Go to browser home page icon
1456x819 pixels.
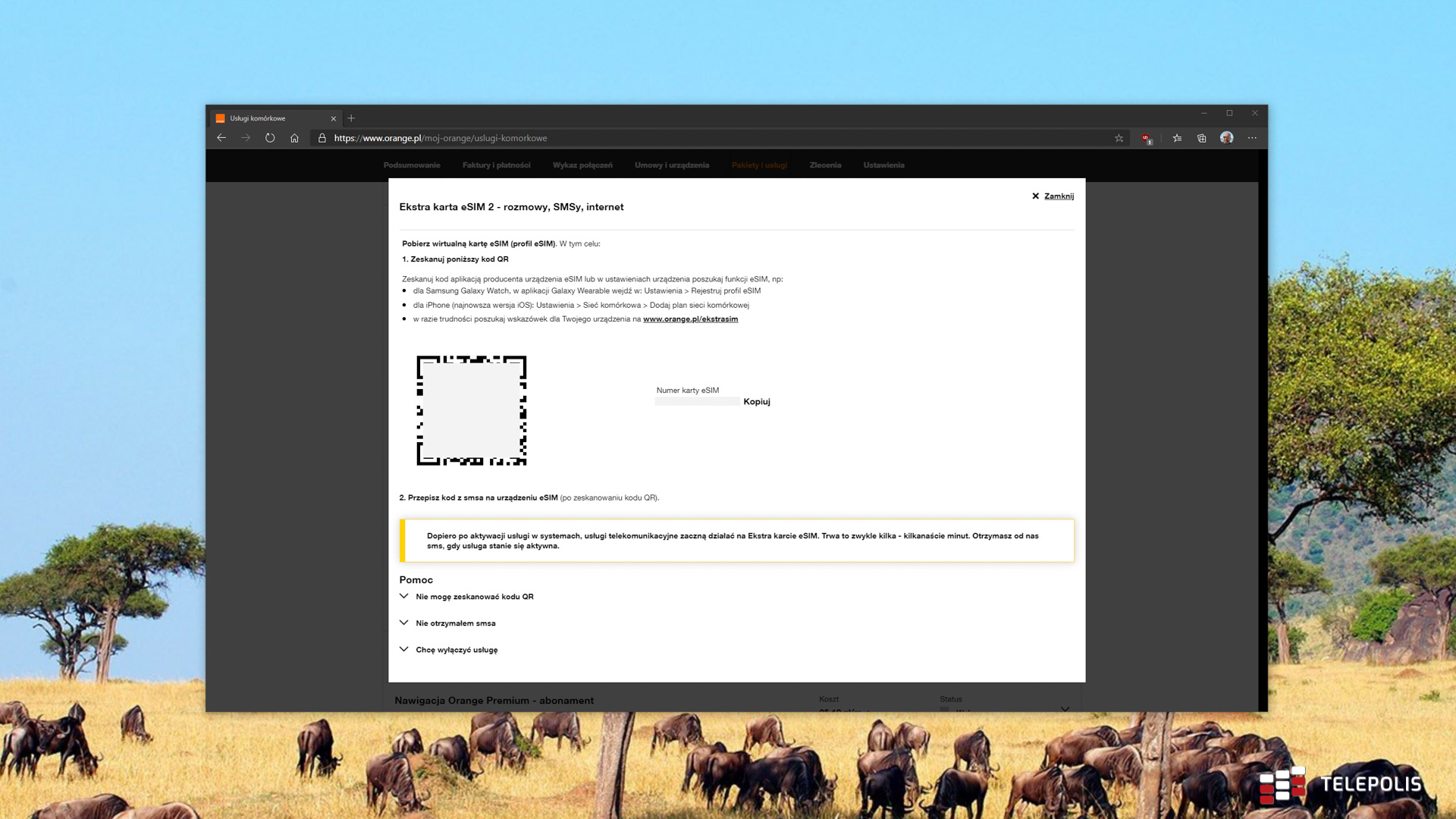tap(294, 138)
